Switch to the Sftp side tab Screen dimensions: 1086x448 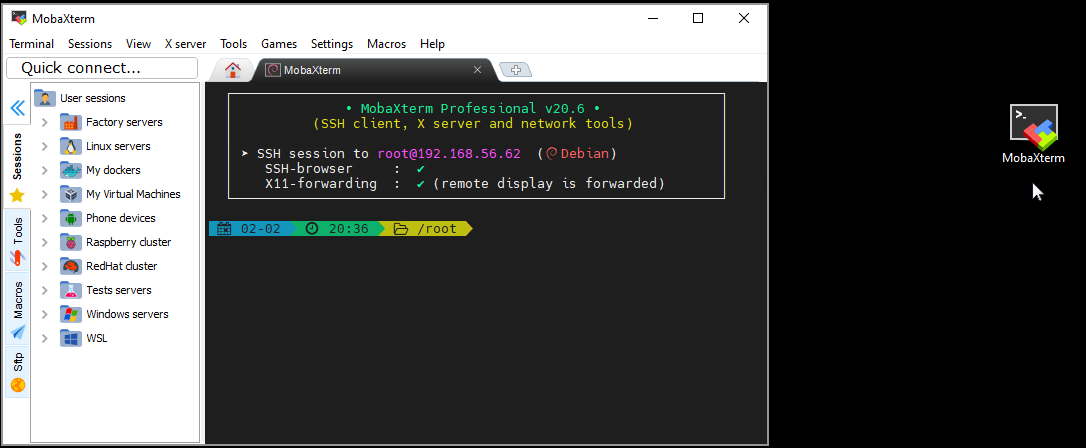tap(17, 370)
